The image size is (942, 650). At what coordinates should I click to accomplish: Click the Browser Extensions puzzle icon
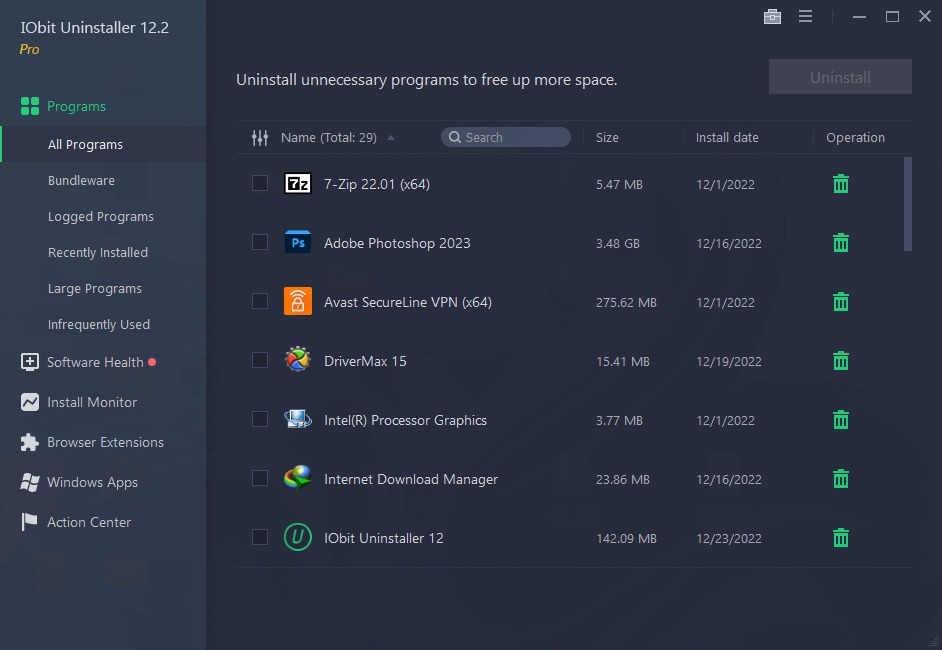29,442
